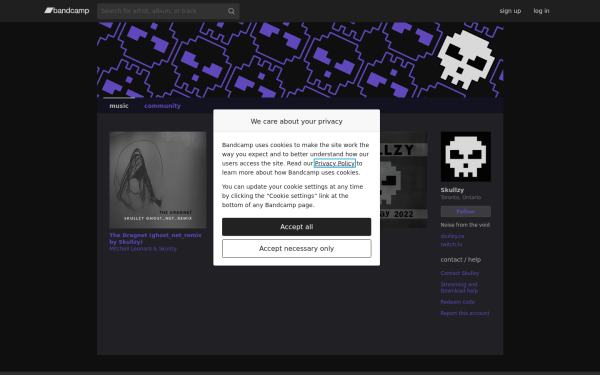
Task: Open the partially hidden Skullzy May 2022 album thumbnail
Action: point(403,180)
